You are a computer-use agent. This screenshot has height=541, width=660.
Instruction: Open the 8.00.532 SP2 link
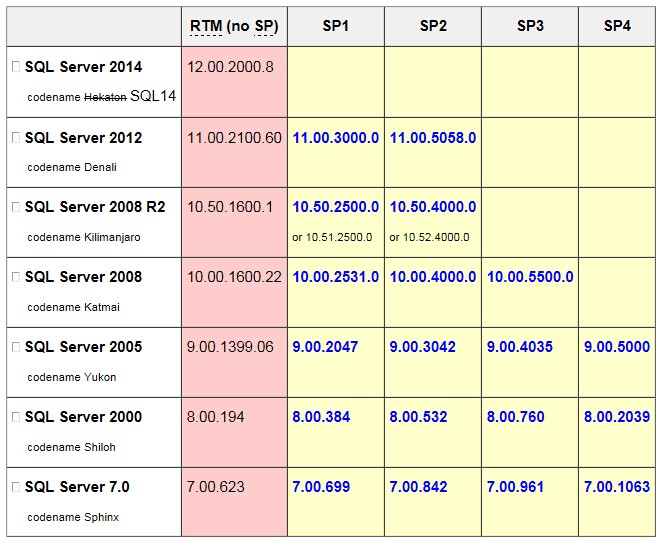point(418,417)
